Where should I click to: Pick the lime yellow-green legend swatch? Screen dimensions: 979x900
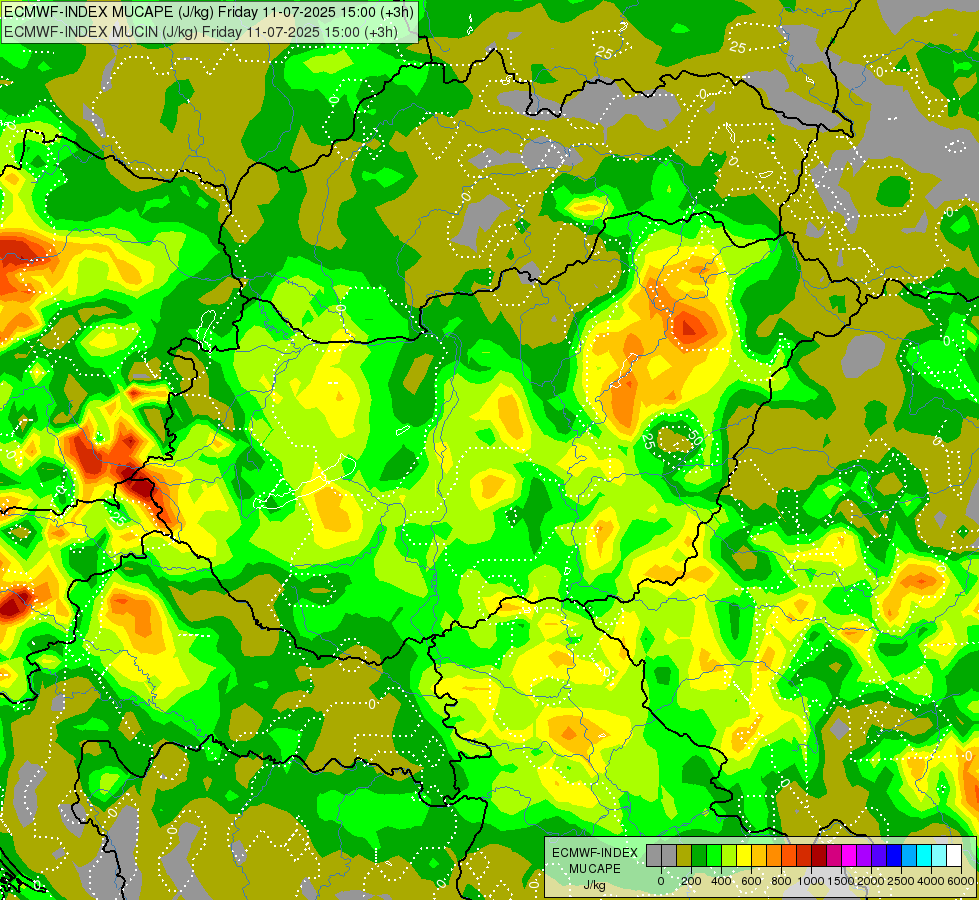point(729,856)
